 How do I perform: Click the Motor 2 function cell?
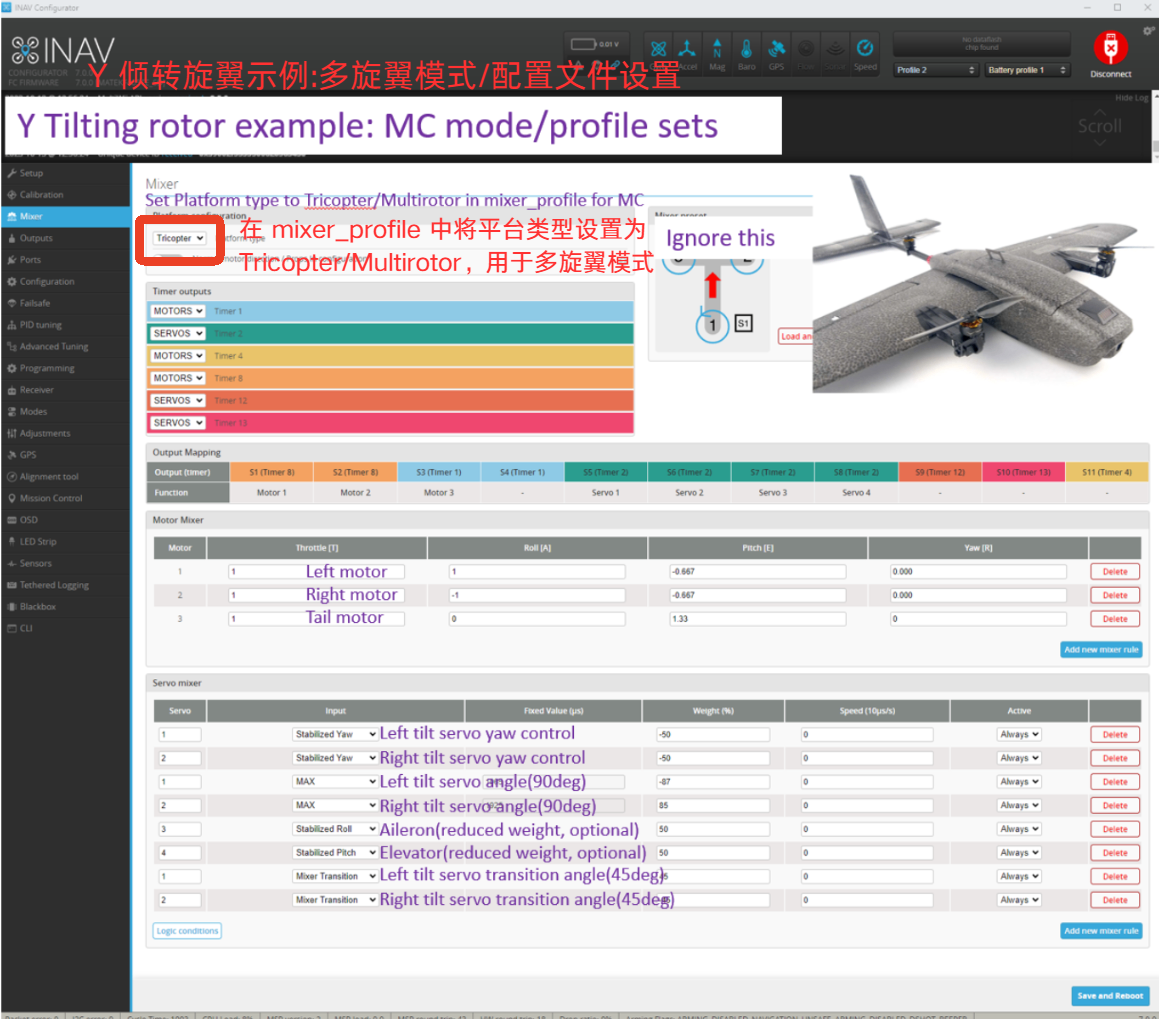pos(355,492)
